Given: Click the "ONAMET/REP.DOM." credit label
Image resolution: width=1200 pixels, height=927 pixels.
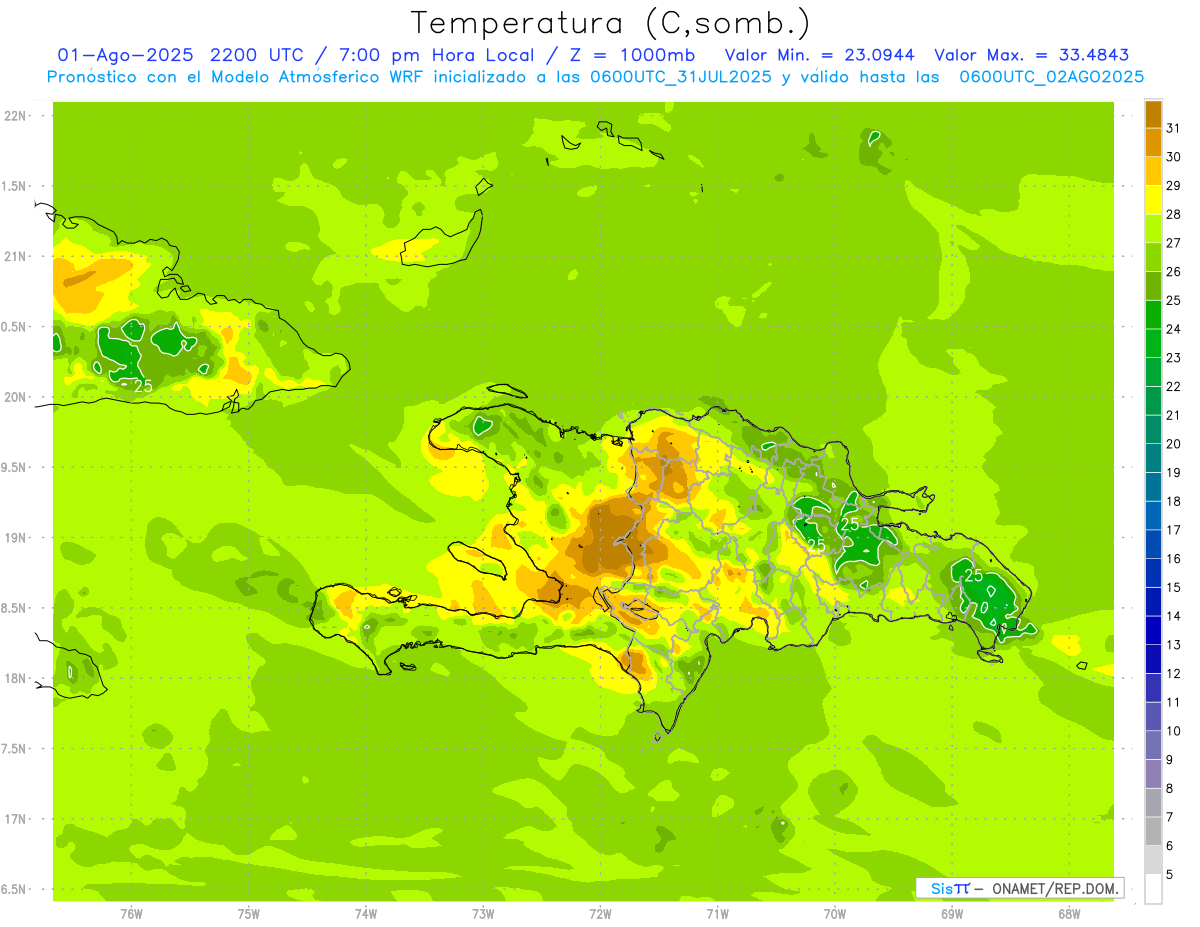Looking at the screenshot, I should coord(1055,888).
